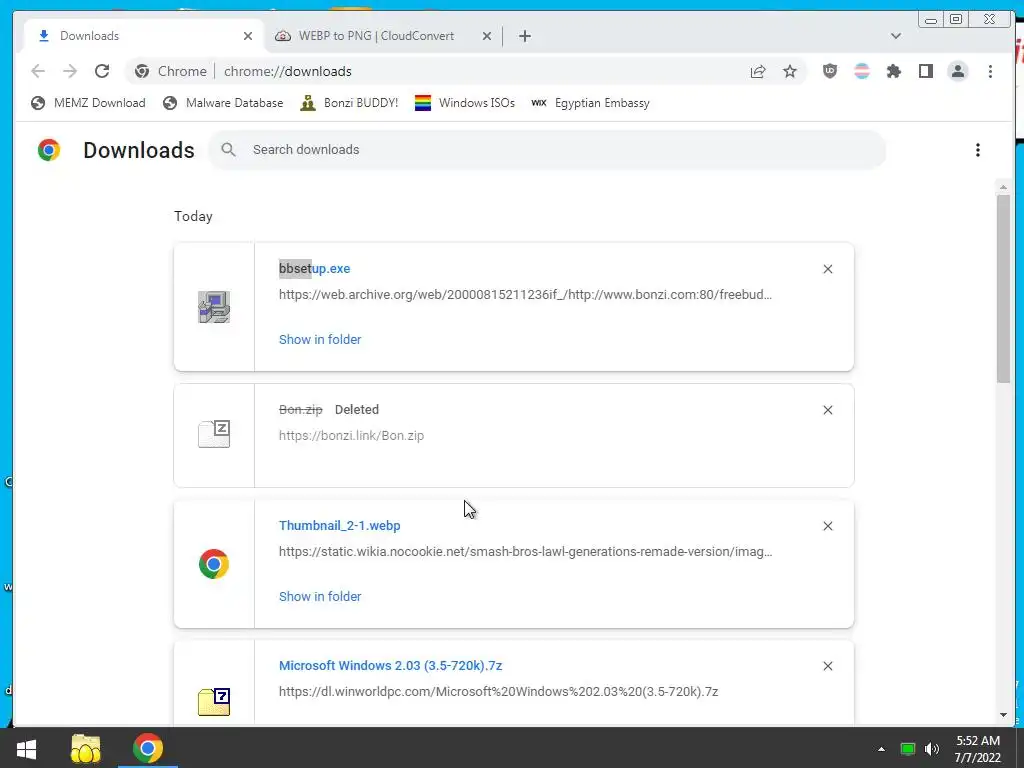Go forward using the forward arrow
Image resolution: width=1024 pixels, height=768 pixels.
[70, 71]
